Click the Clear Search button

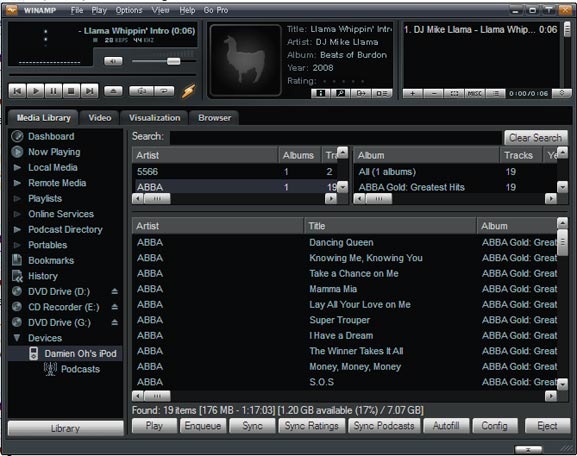pyautogui.click(x=535, y=138)
